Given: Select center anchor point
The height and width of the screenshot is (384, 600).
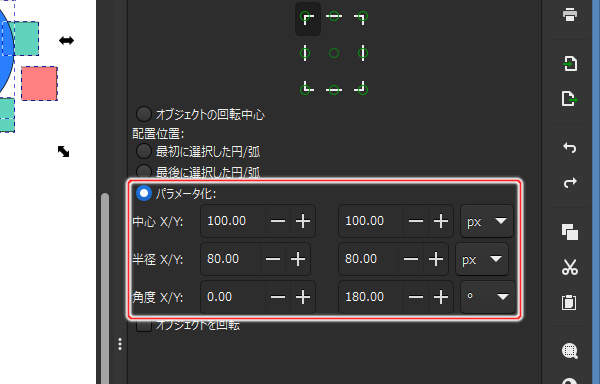Looking at the screenshot, I should click(x=334, y=53).
